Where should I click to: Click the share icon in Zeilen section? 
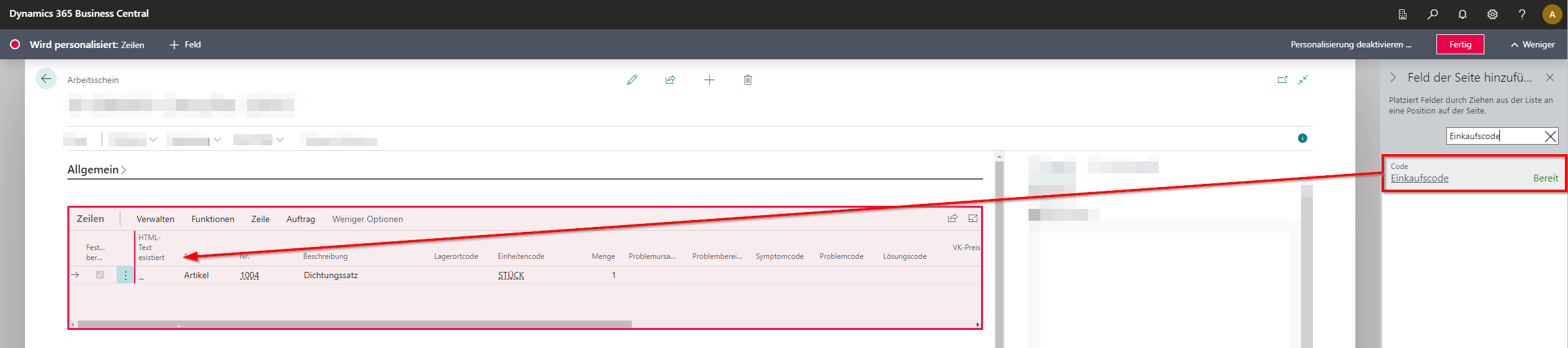[952, 218]
